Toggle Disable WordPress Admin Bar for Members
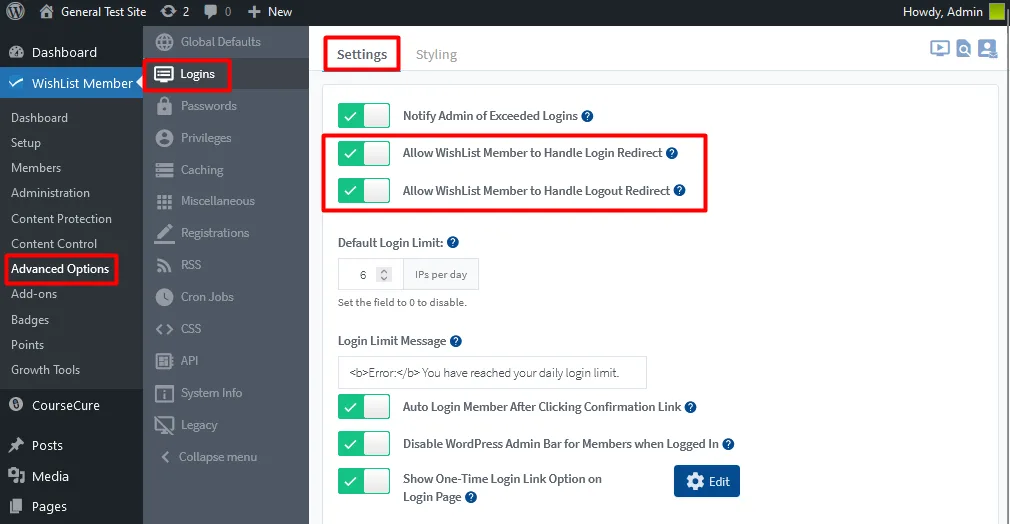The width and height of the screenshot is (1010, 524). point(364,443)
